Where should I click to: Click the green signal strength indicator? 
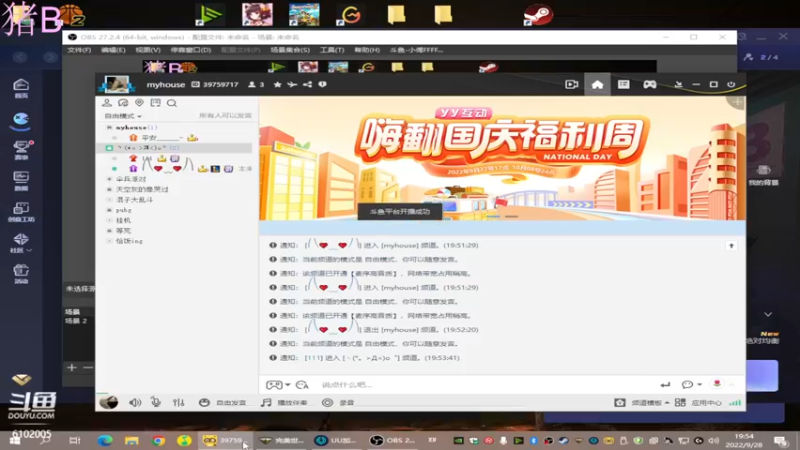[x=735, y=403]
